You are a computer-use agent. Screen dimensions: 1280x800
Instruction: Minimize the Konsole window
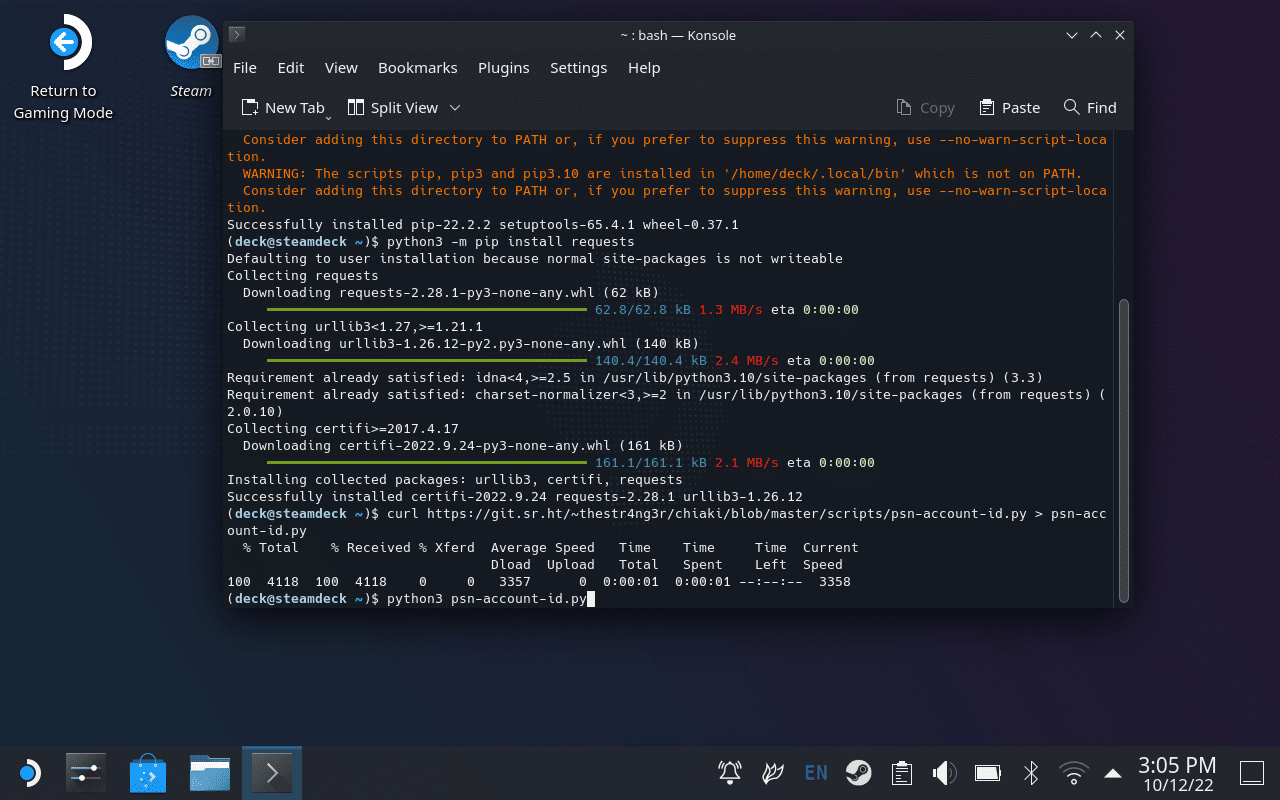[x=1072, y=35]
